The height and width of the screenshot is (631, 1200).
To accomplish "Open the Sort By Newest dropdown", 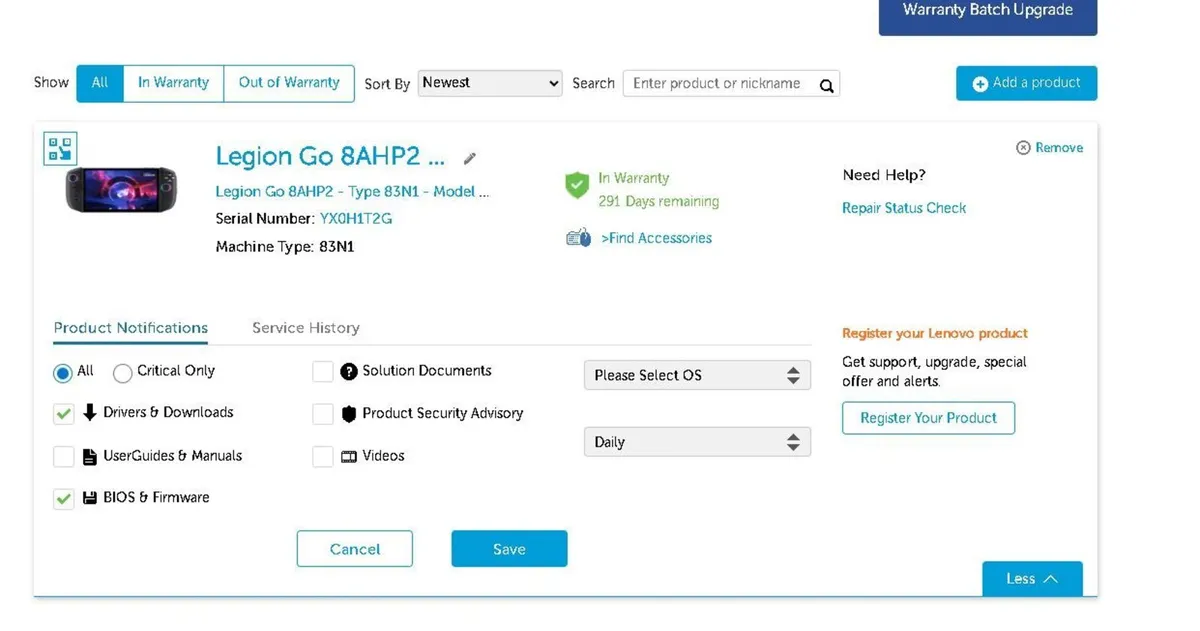I will point(490,83).
